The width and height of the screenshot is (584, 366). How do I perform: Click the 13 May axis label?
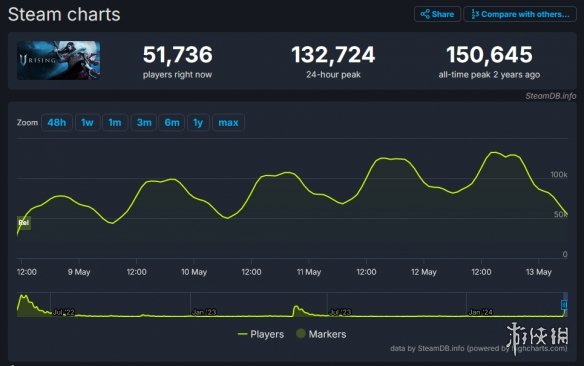pos(539,272)
